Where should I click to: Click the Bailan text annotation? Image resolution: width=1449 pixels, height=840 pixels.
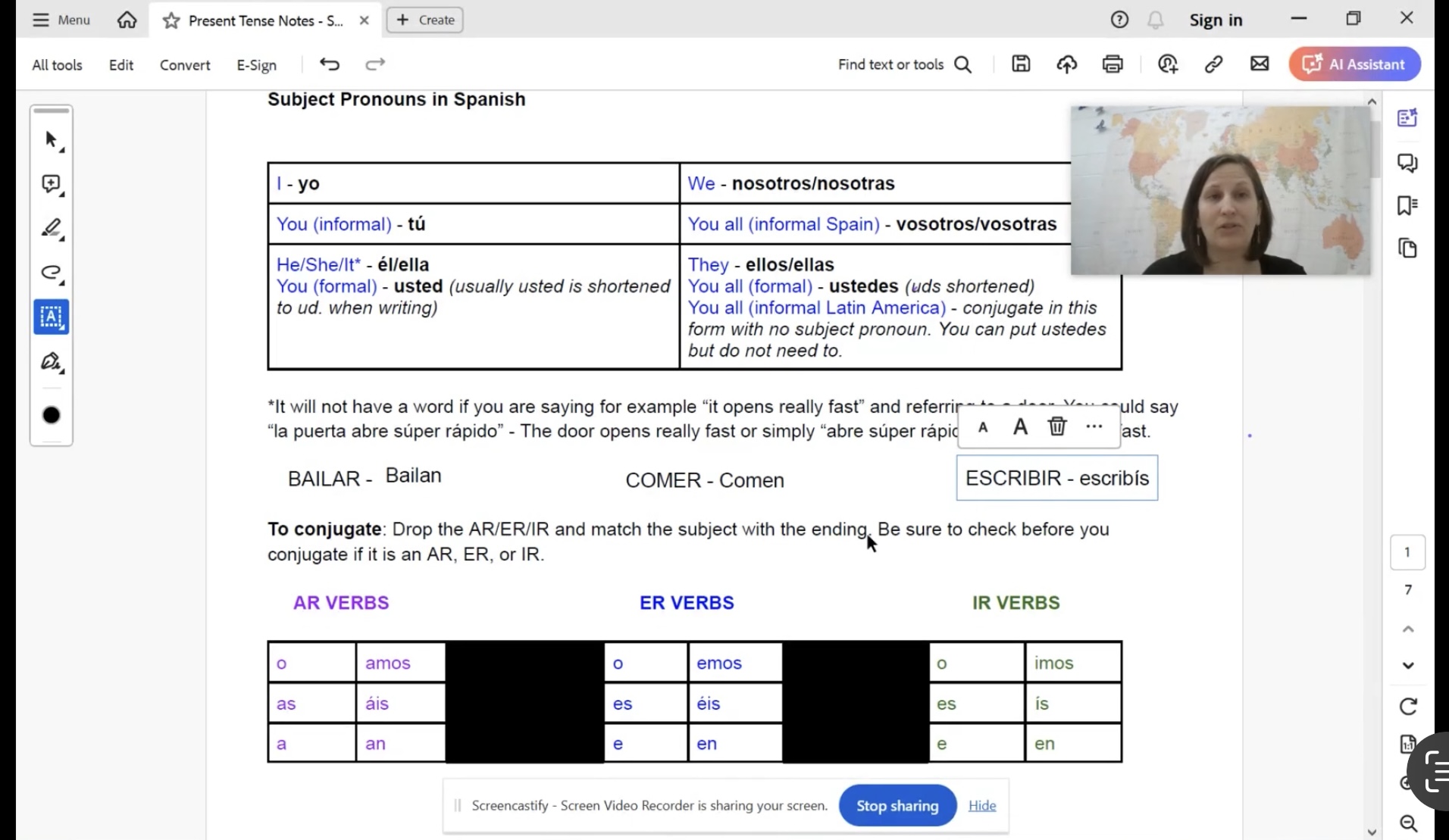pos(413,476)
